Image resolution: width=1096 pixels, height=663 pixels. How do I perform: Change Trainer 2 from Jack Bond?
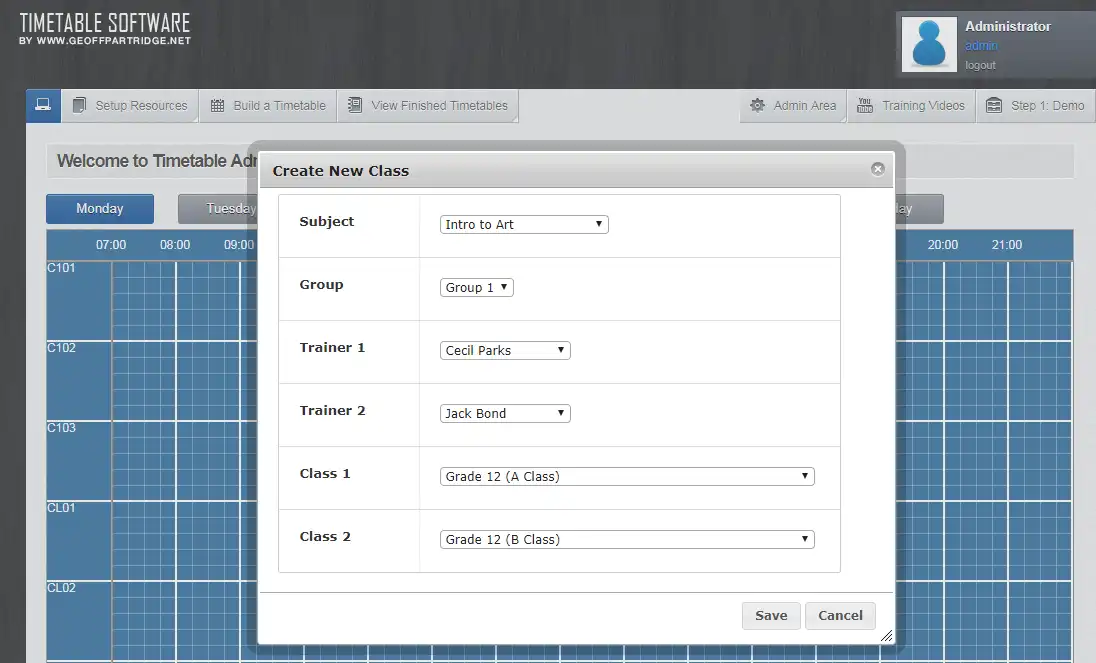(x=504, y=413)
